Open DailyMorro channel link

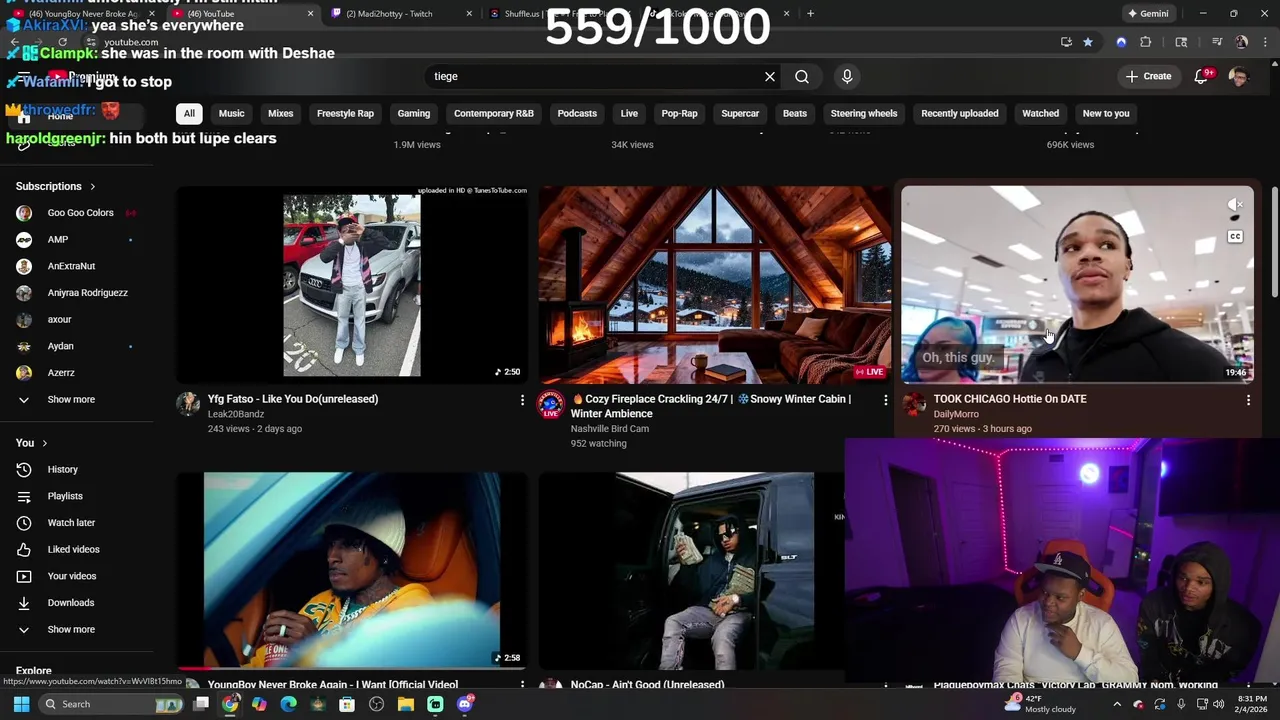click(956, 414)
